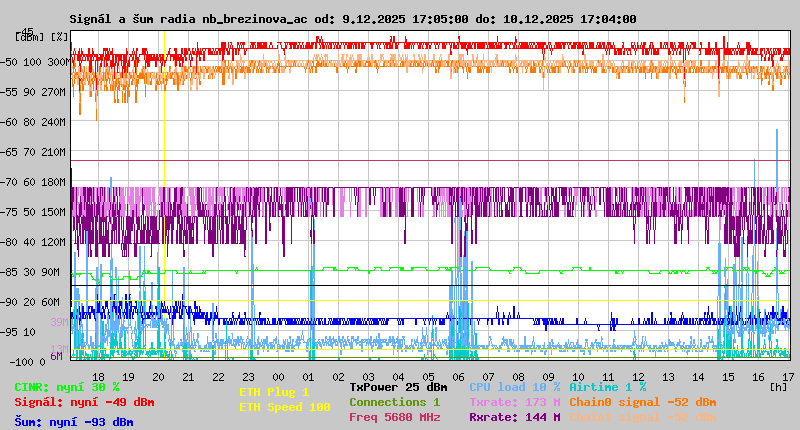This screenshot has height=430, width=800.
Task: Click the [h] unit label on time axis
Action: [x=778, y=386]
